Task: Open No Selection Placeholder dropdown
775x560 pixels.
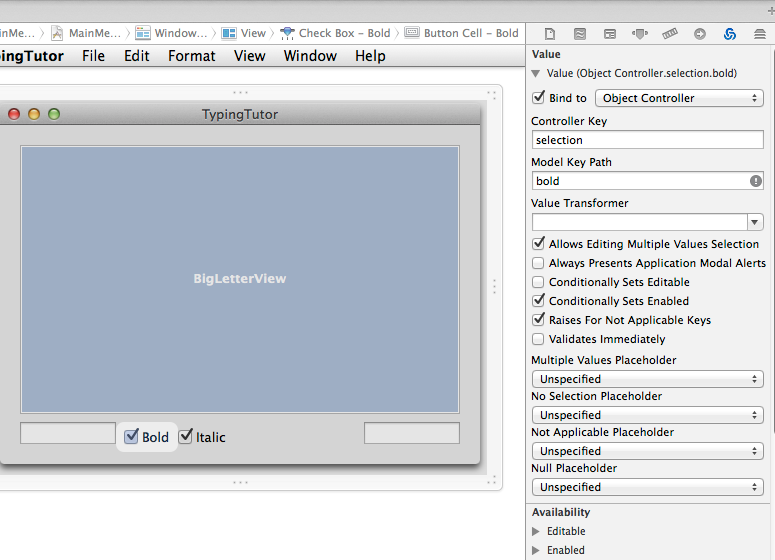Action: click(x=647, y=415)
